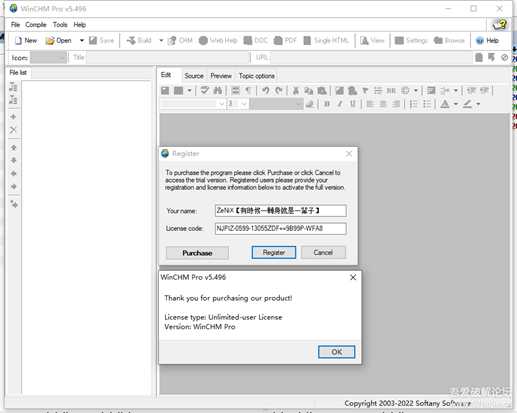Expand the Open button dropdown arrow
The width and height of the screenshot is (517, 413).
click(x=82, y=41)
